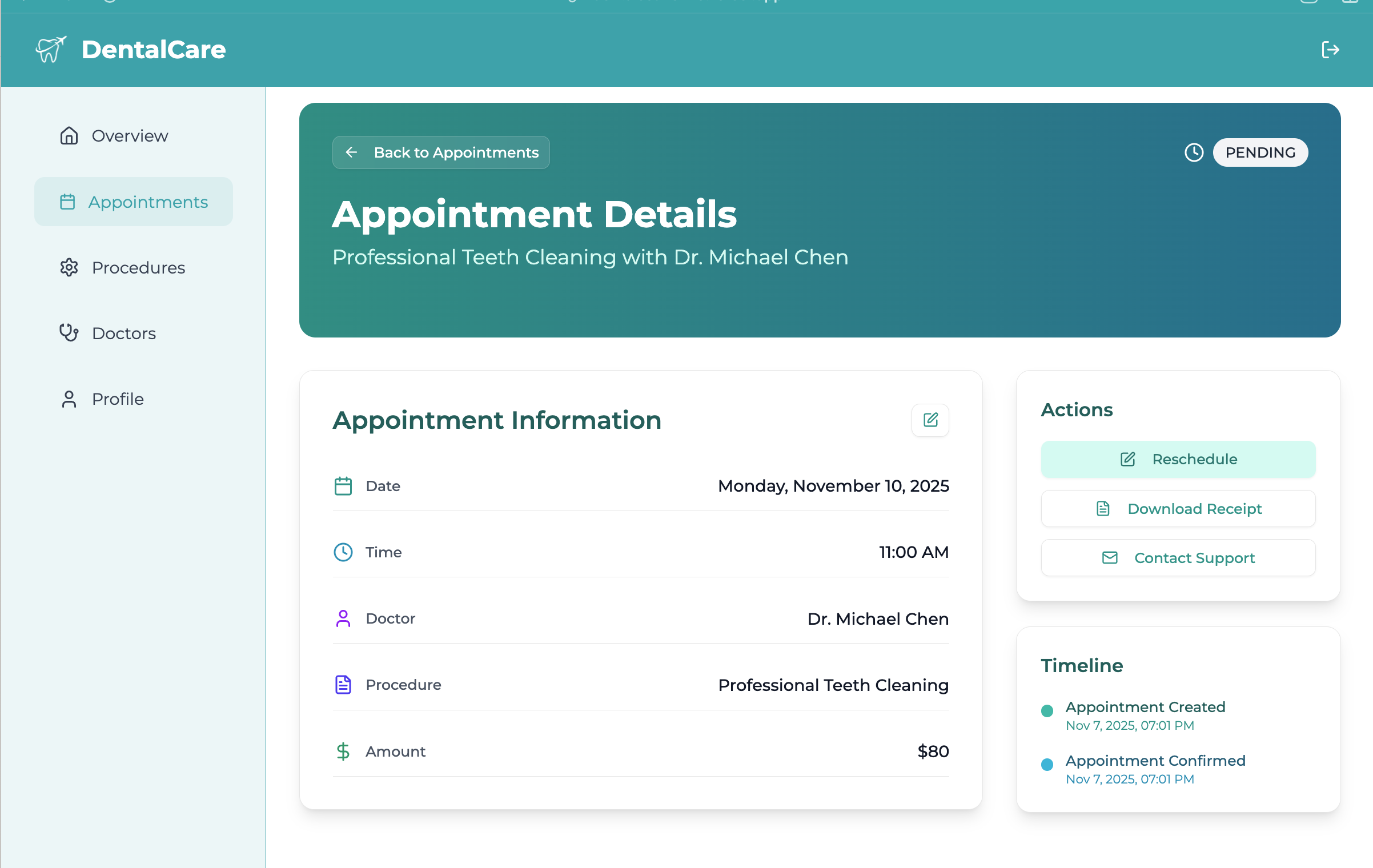This screenshot has height=868, width=1373.
Task: Click the home icon beside Overview
Action: (x=69, y=135)
